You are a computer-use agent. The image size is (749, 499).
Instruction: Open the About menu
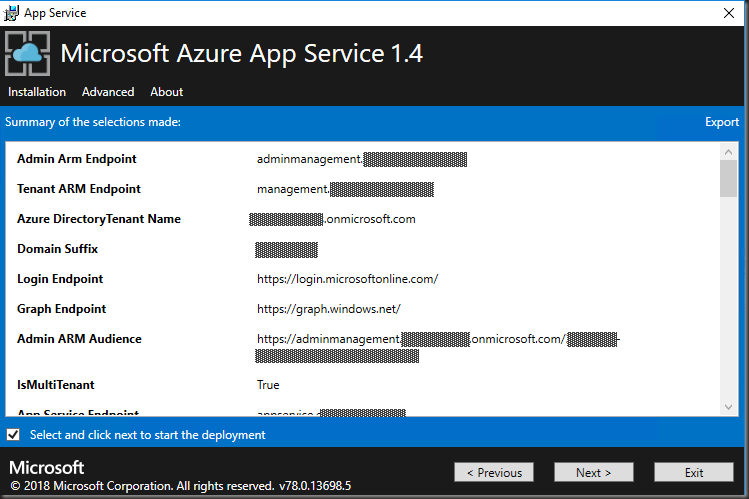coord(166,92)
